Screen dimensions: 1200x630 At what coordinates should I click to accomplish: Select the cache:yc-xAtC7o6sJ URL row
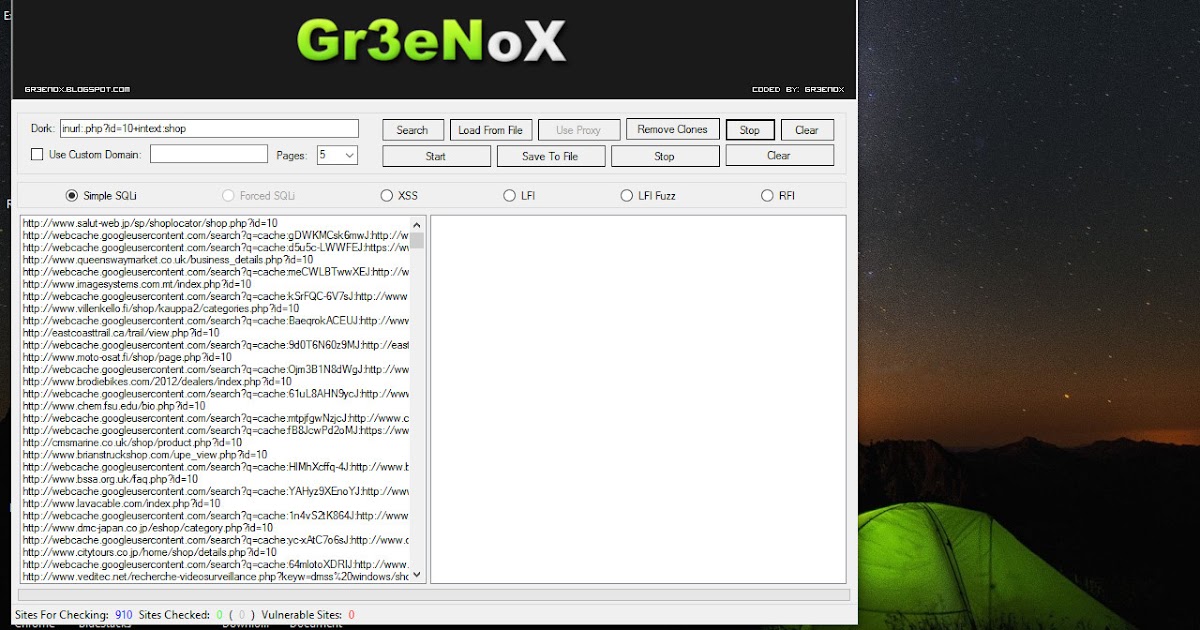(x=215, y=540)
